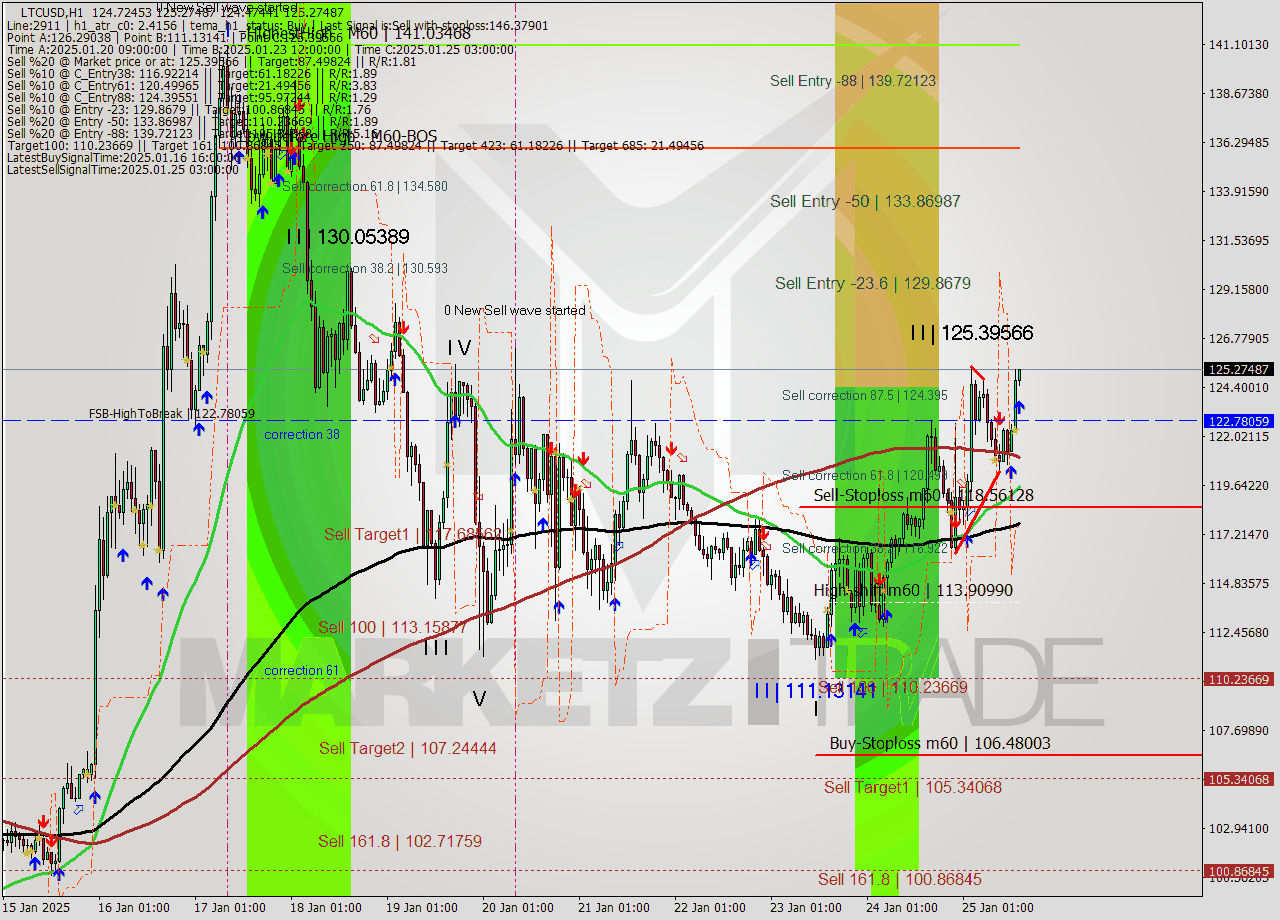This screenshot has height=920, width=1280.
Task: Click the 'Sell Entry -23.6 | 129.8679' label
Action: 873,283
